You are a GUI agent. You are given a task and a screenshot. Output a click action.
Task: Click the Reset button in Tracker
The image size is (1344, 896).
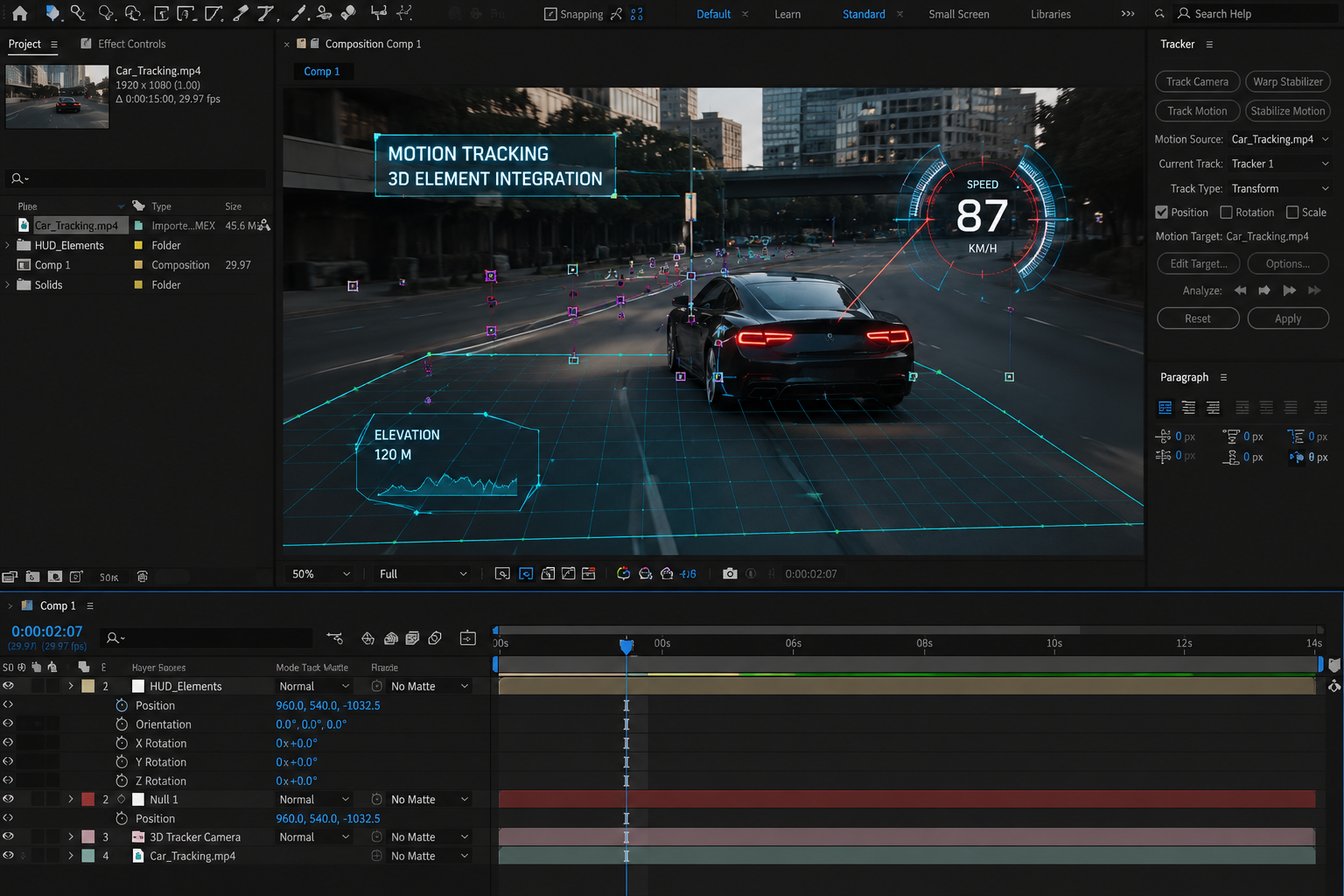click(x=1198, y=318)
